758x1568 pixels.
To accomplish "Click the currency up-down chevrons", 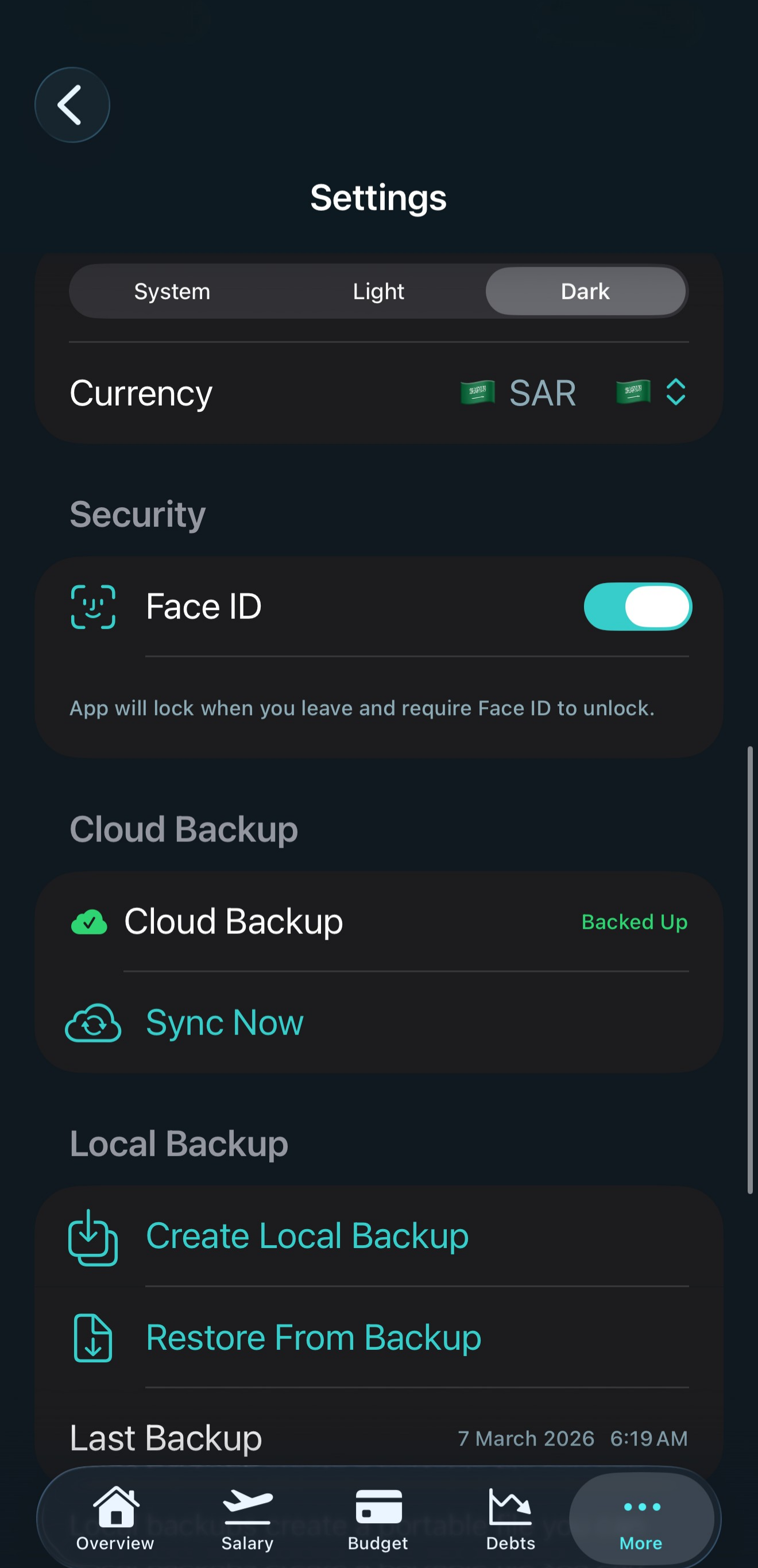I will [x=676, y=393].
